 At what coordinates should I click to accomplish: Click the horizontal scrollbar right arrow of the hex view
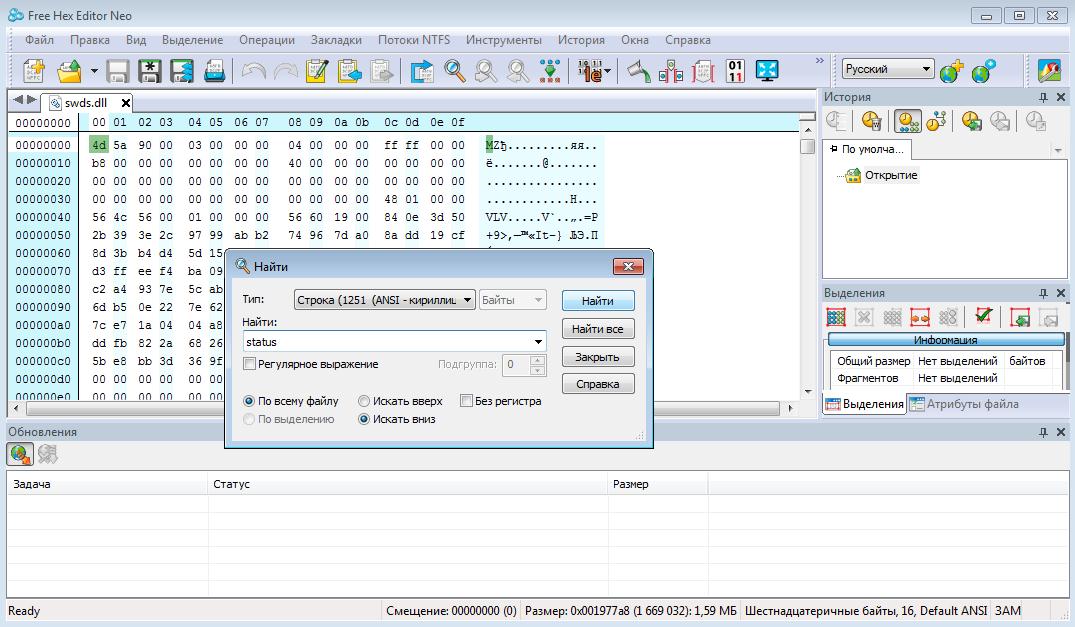point(790,408)
